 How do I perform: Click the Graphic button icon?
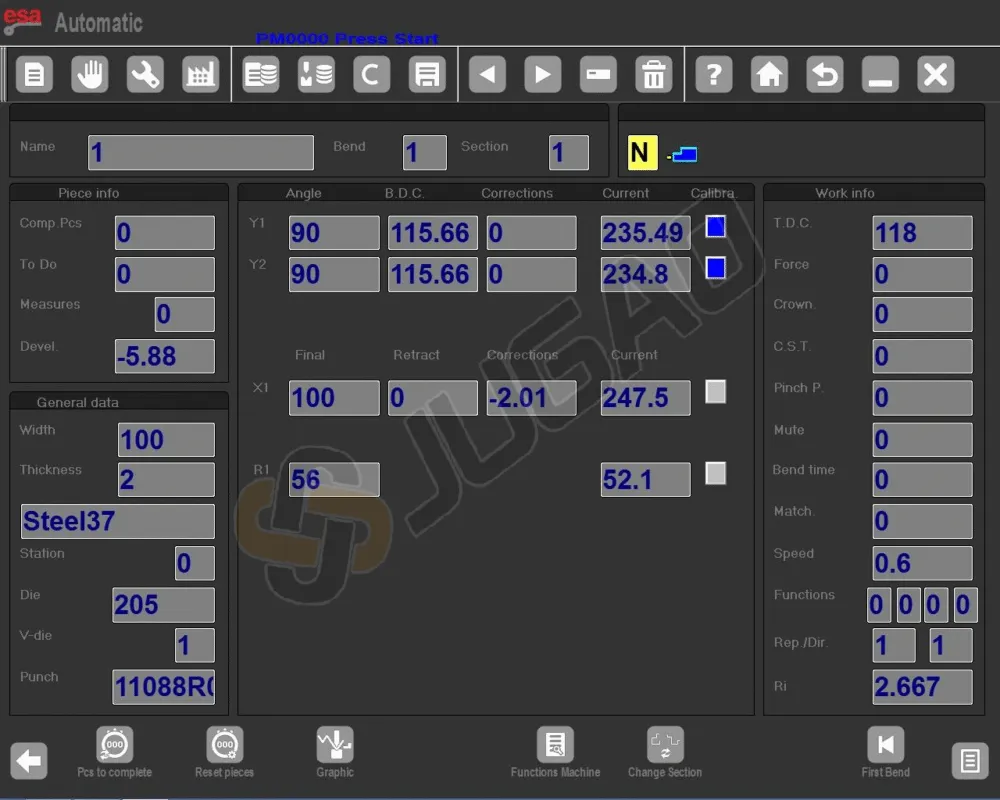tap(335, 745)
